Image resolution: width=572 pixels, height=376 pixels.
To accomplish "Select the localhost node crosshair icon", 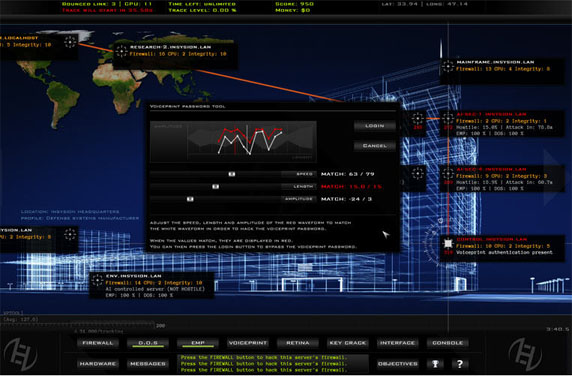I will (x=70, y=42).
